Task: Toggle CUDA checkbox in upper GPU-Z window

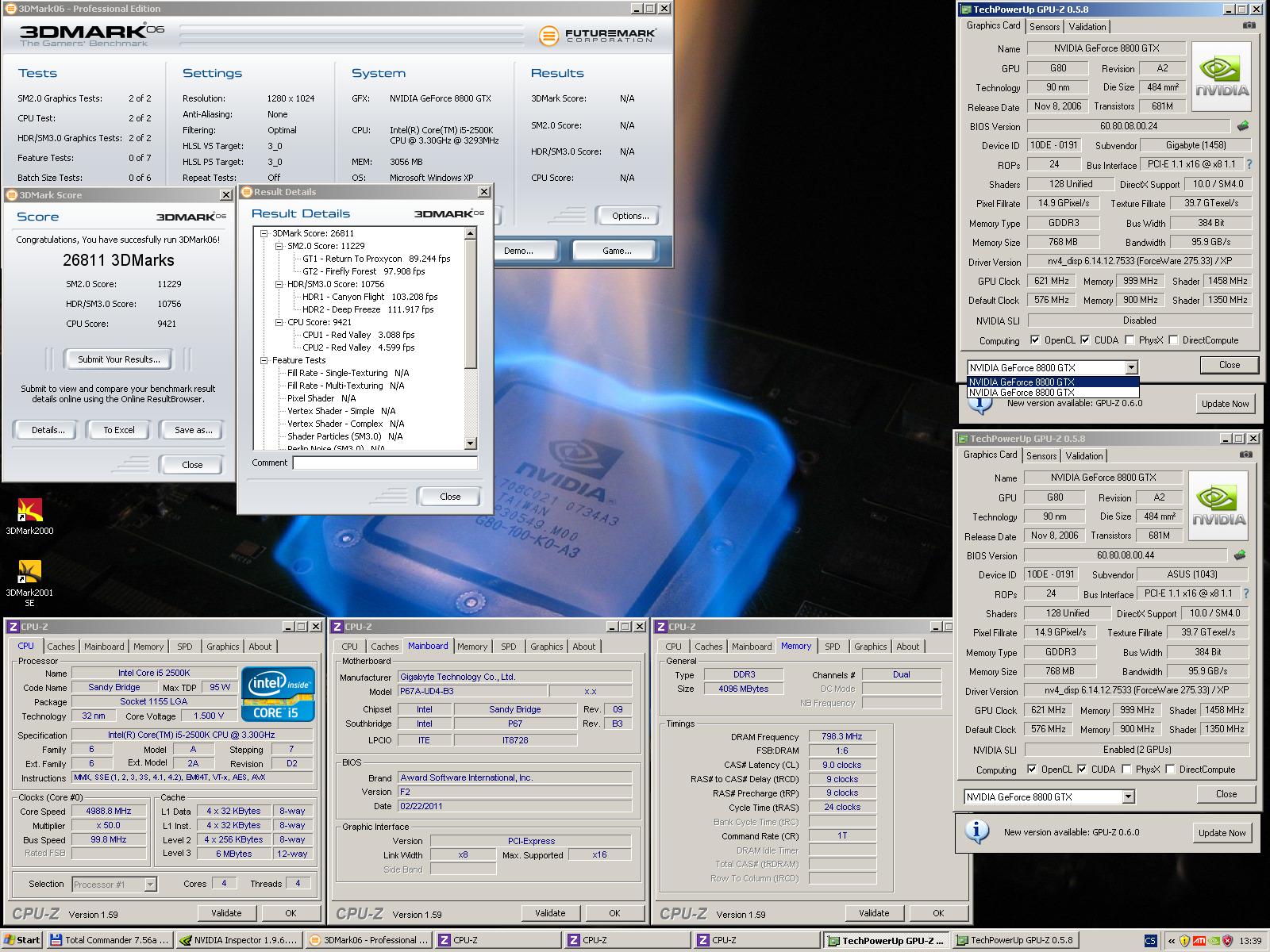Action: tap(1085, 340)
